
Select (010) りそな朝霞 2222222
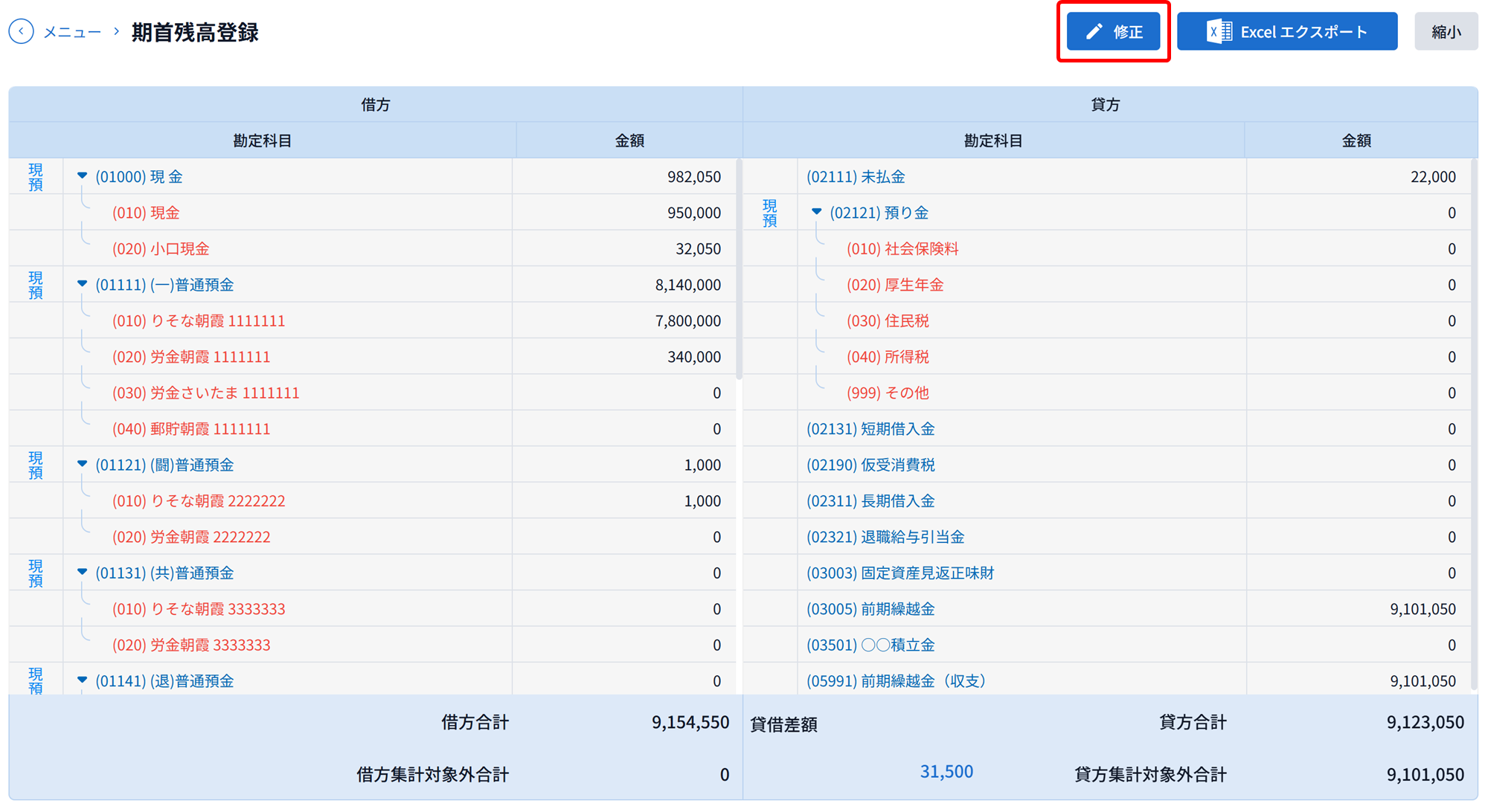pyautogui.click(x=199, y=501)
